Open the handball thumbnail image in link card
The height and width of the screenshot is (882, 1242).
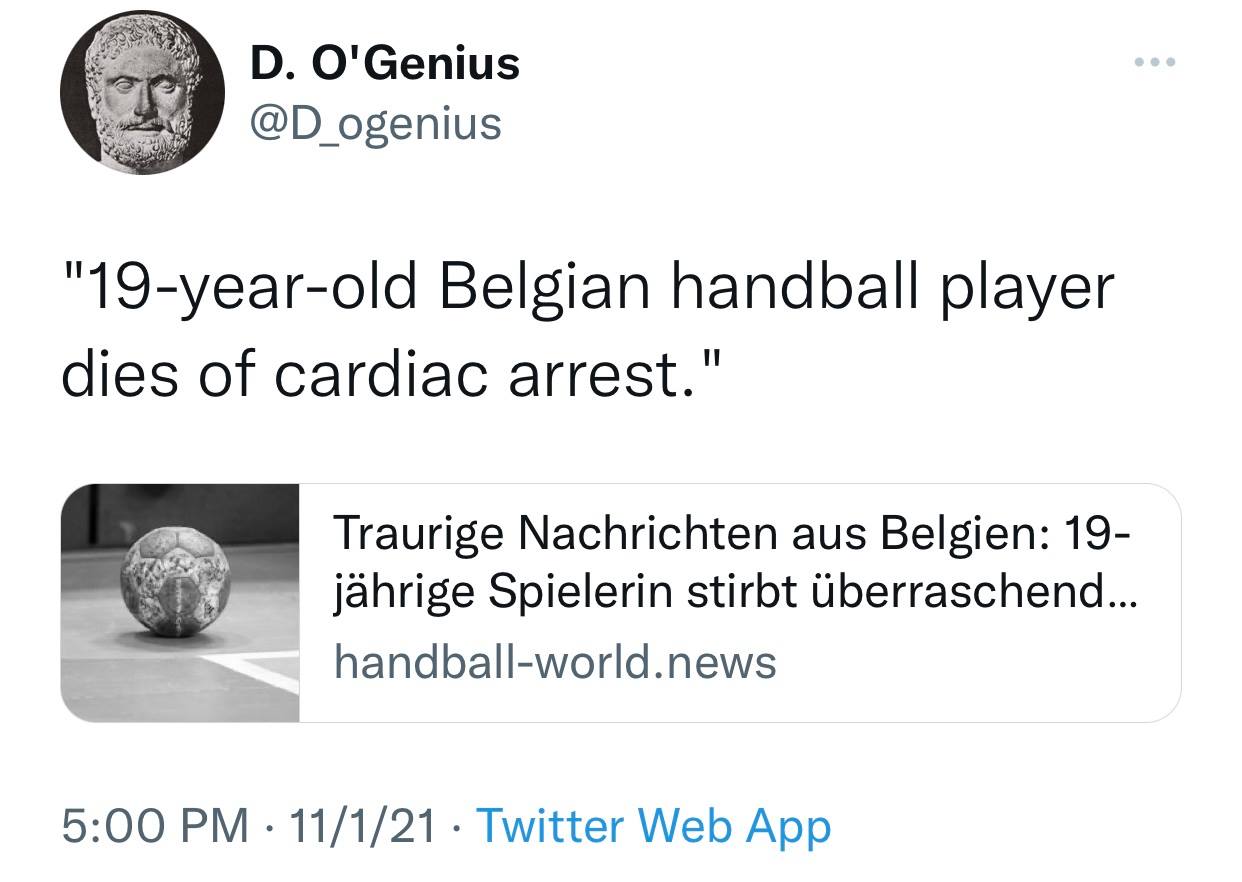(x=180, y=602)
